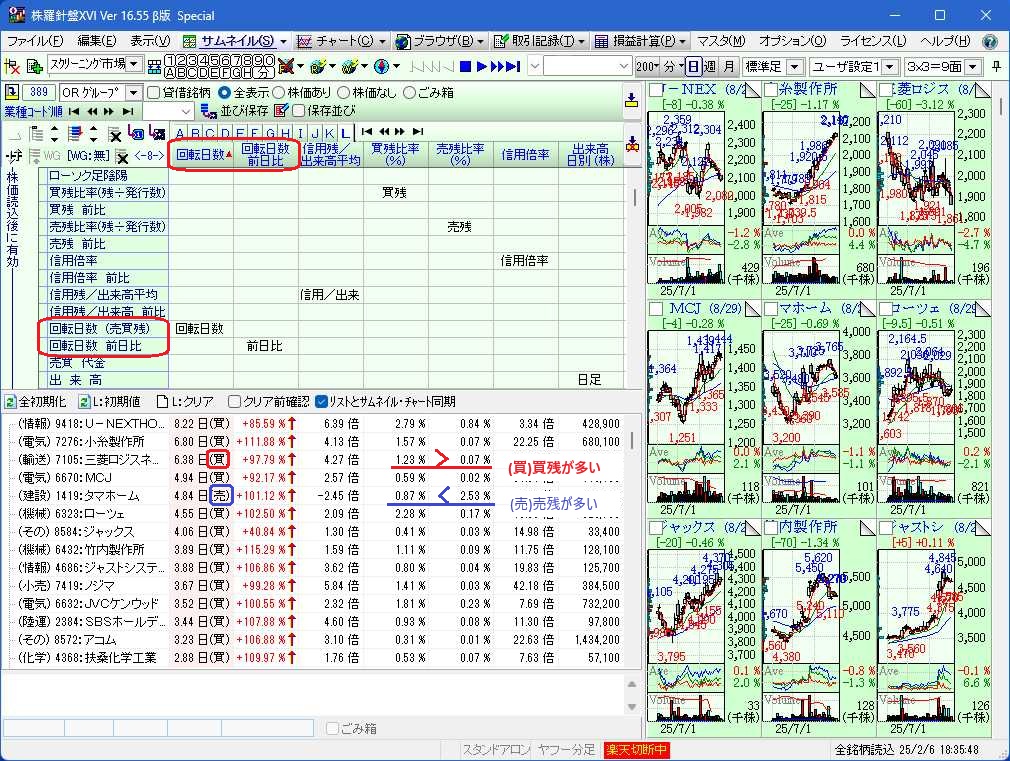This screenshot has height=761, width=1010.
Task: Click the L:初期値 reset icon
Action: point(84,401)
